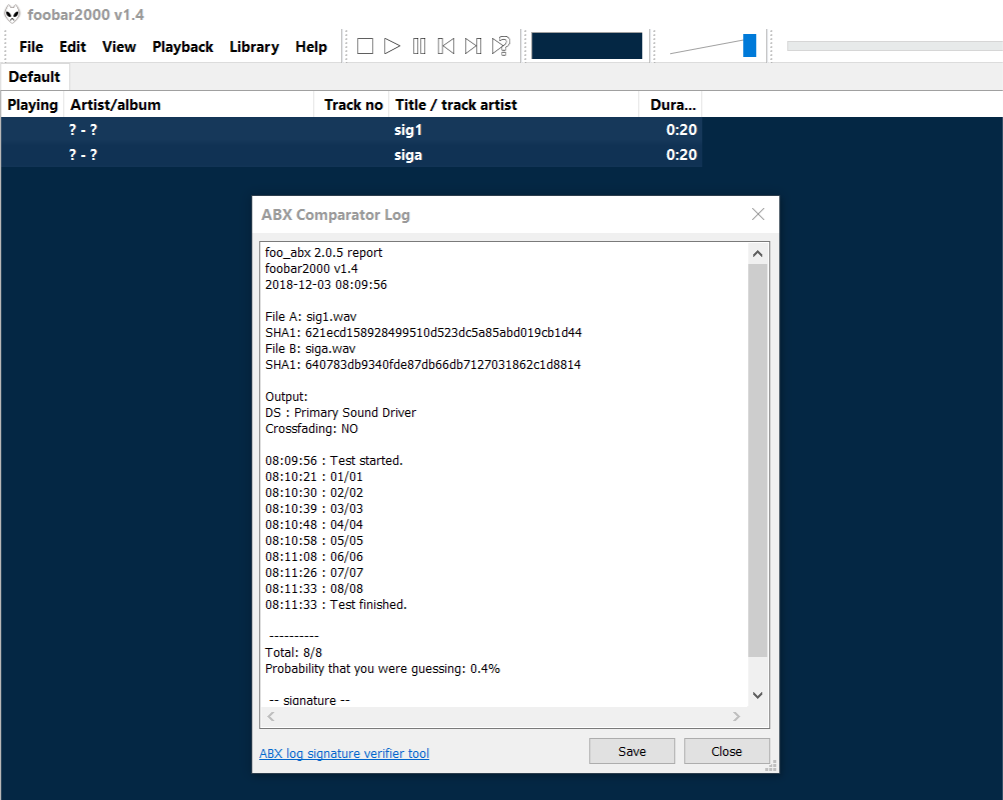Click the vertical scrollbar thumb in log
The height and width of the screenshot is (800, 1003).
[757, 460]
